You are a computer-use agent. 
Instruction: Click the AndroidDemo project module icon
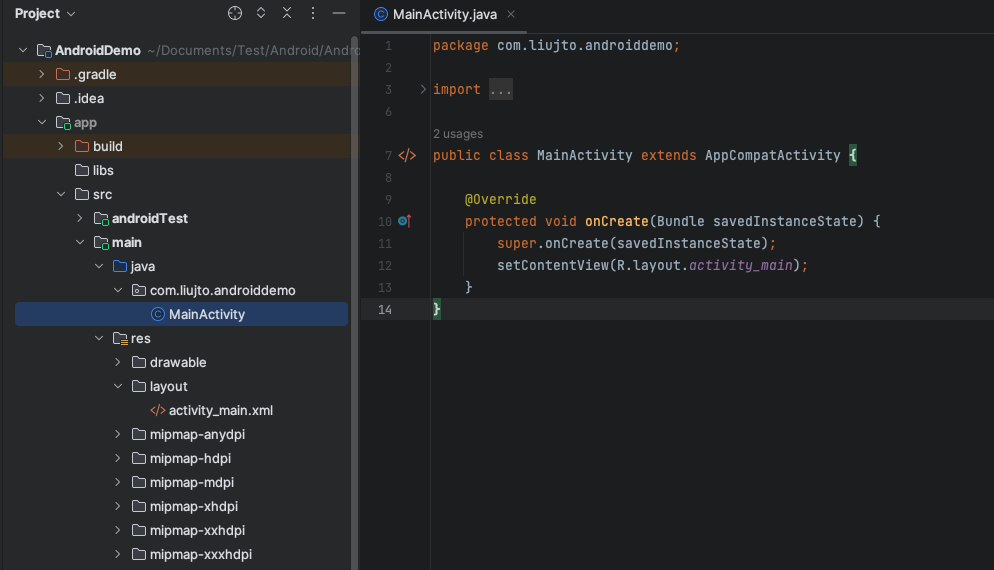[44, 50]
